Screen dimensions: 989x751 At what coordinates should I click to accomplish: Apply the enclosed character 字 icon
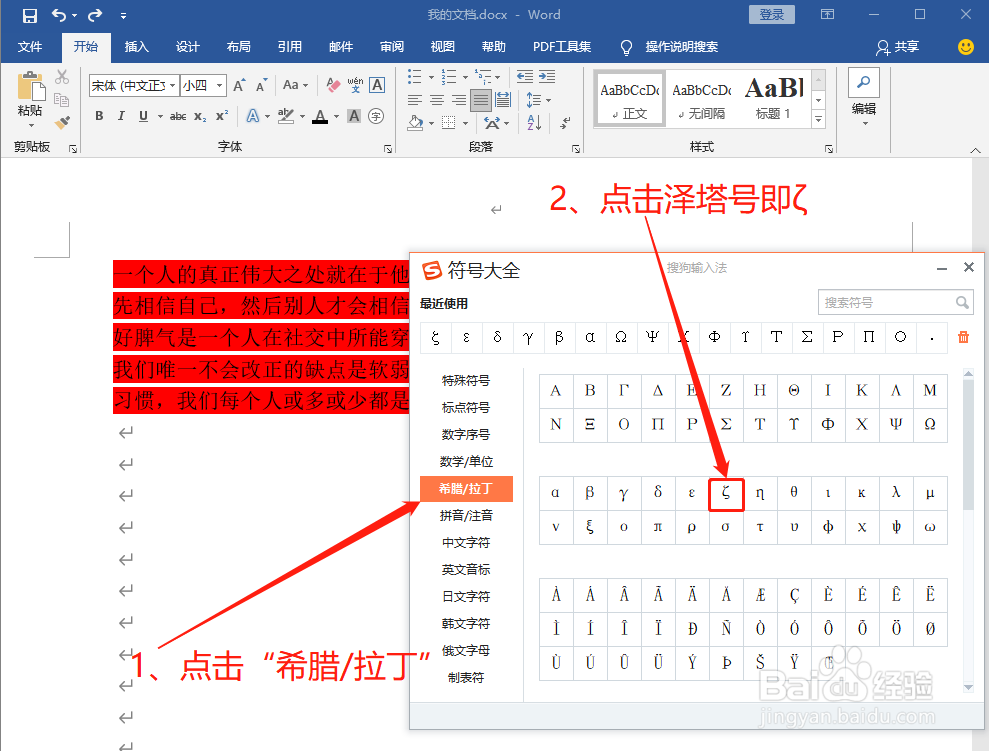pos(376,116)
